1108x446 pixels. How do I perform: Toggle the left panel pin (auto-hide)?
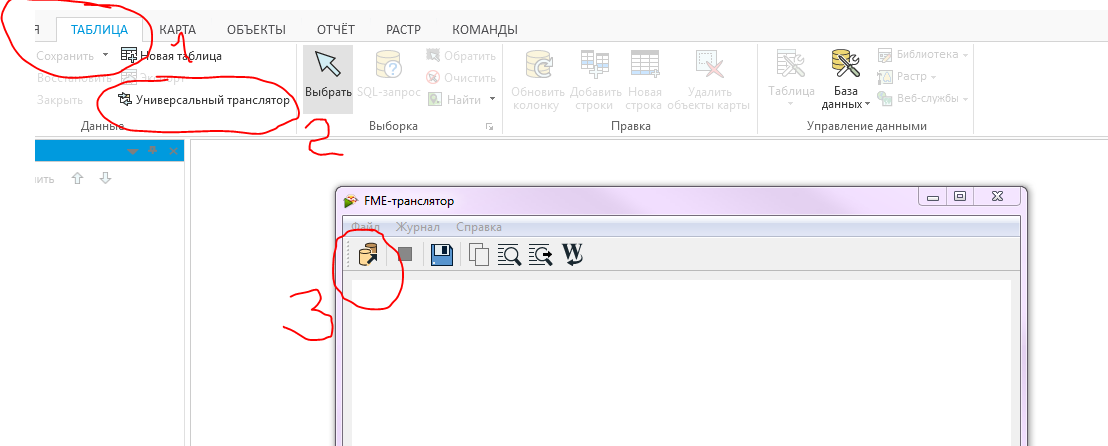pos(153,151)
